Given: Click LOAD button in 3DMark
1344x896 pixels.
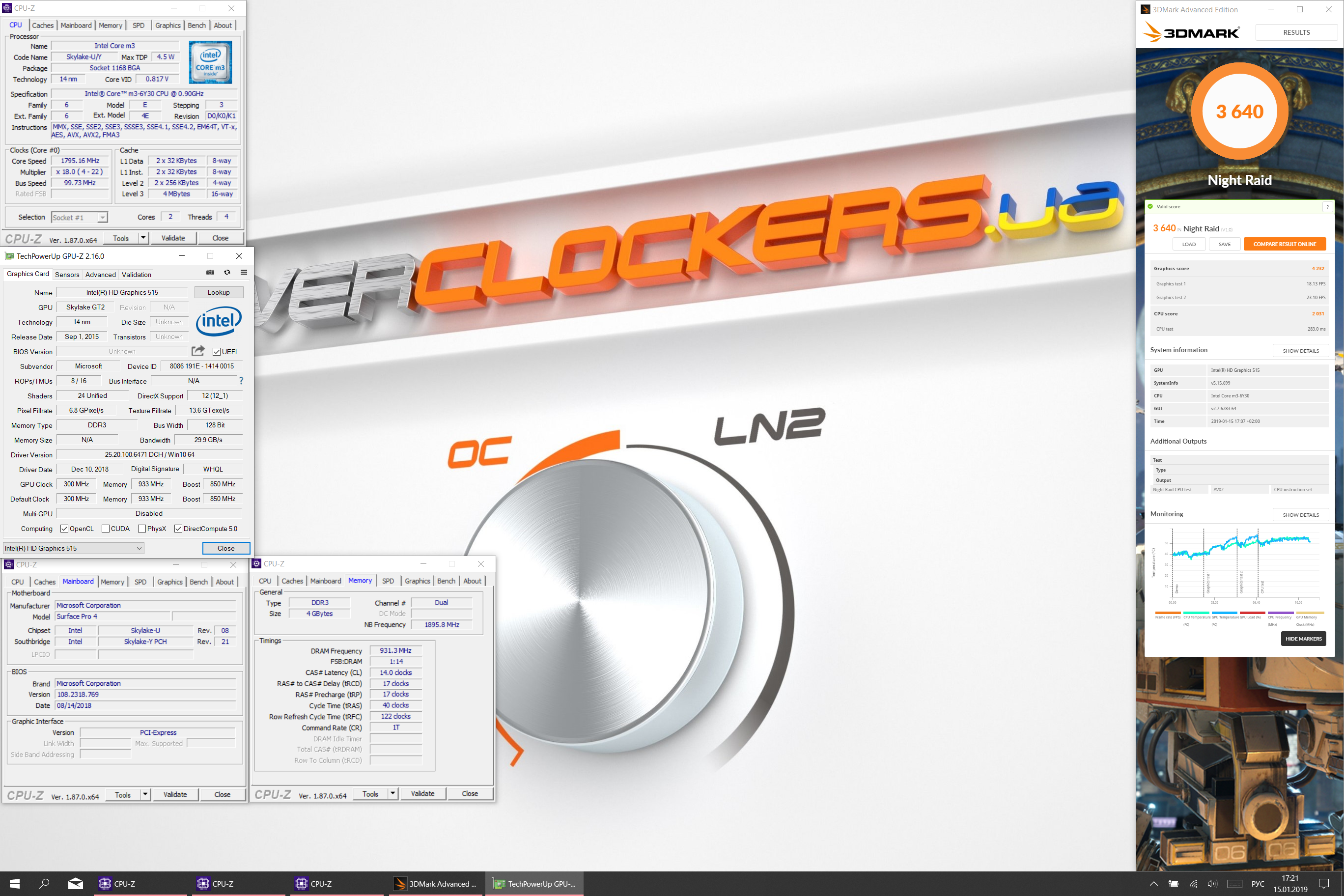Looking at the screenshot, I should [1189, 244].
